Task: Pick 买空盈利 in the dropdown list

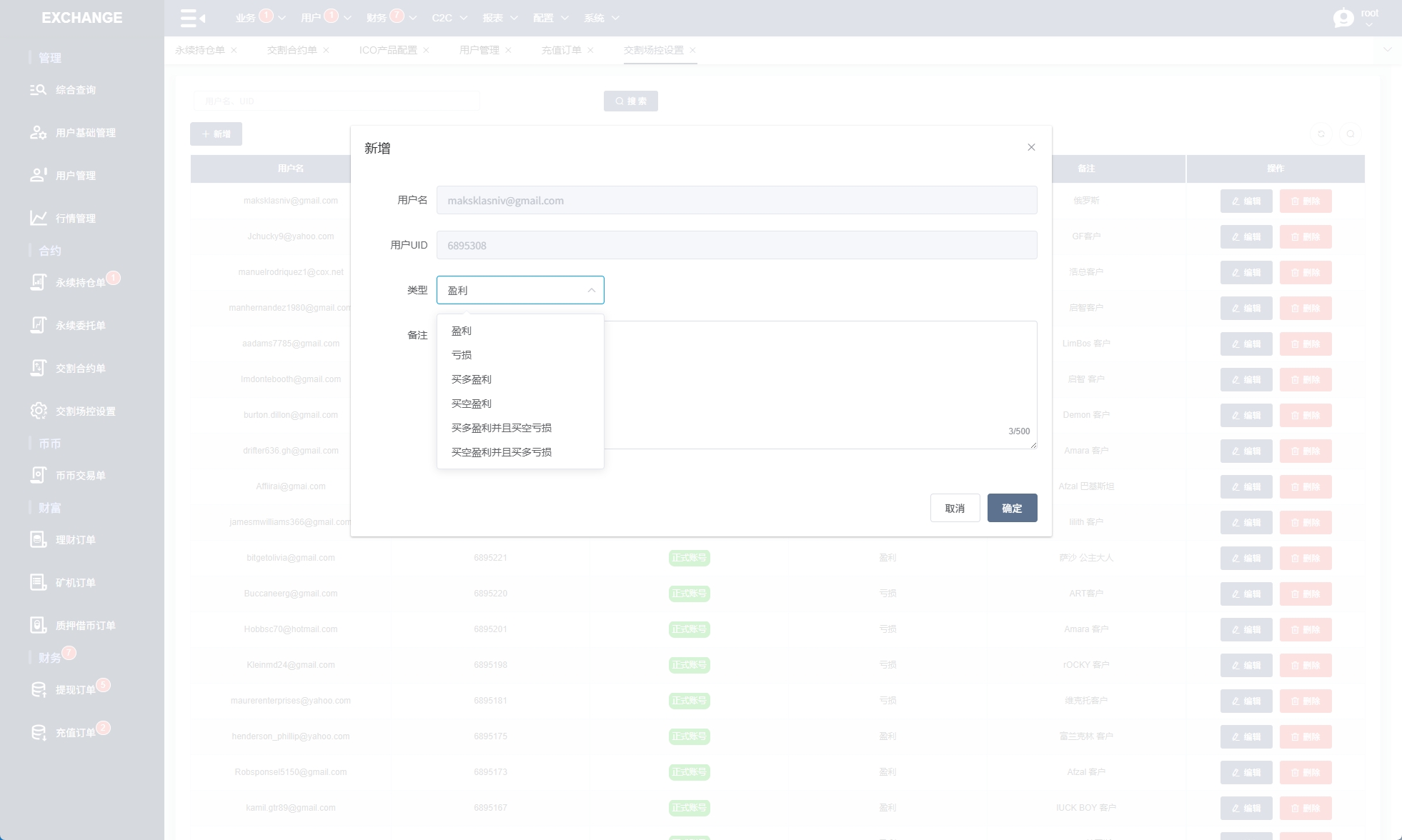Action: (x=472, y=404)
